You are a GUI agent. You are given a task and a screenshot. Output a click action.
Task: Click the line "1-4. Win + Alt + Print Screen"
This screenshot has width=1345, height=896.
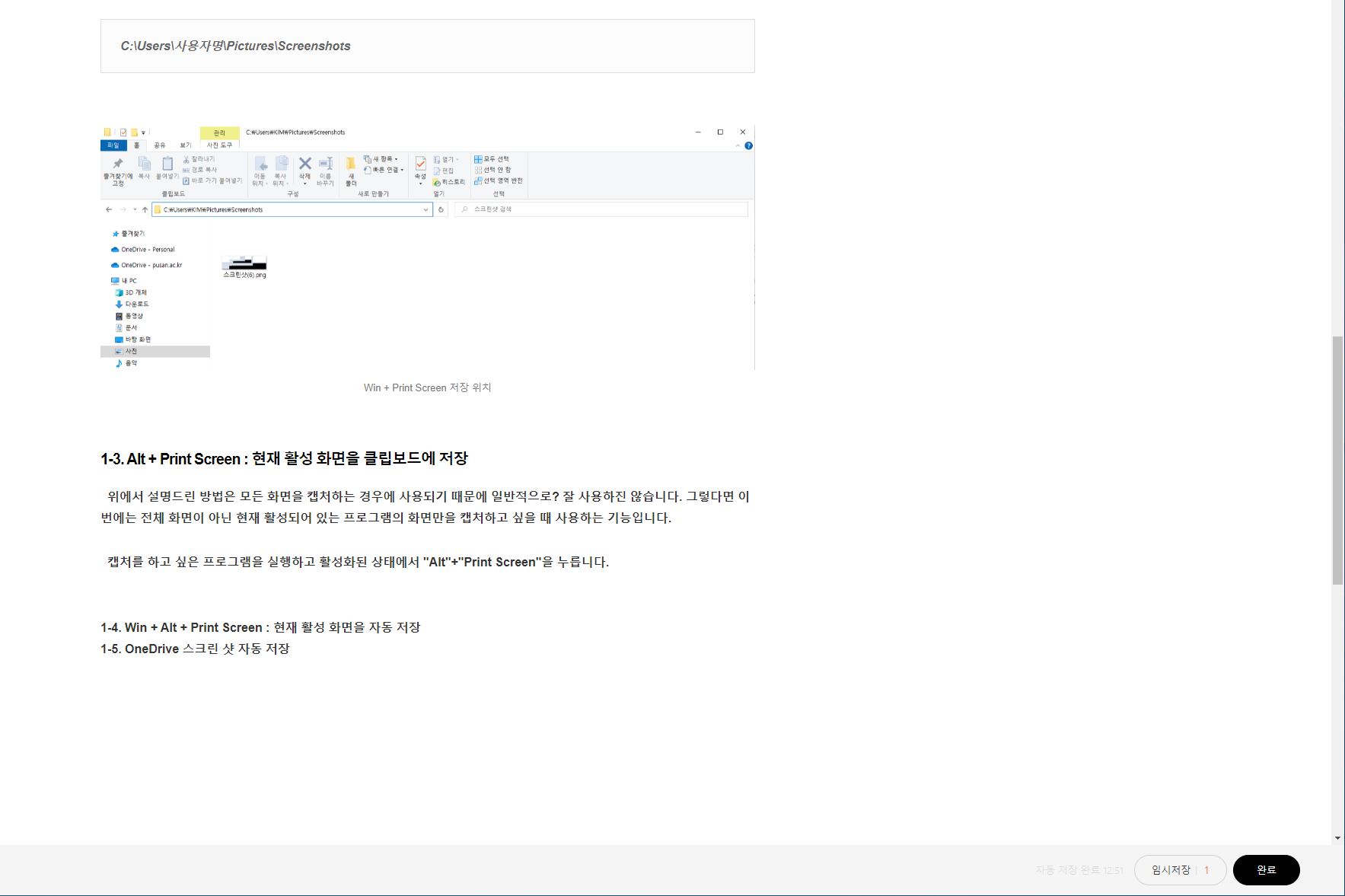coord(260,627)
